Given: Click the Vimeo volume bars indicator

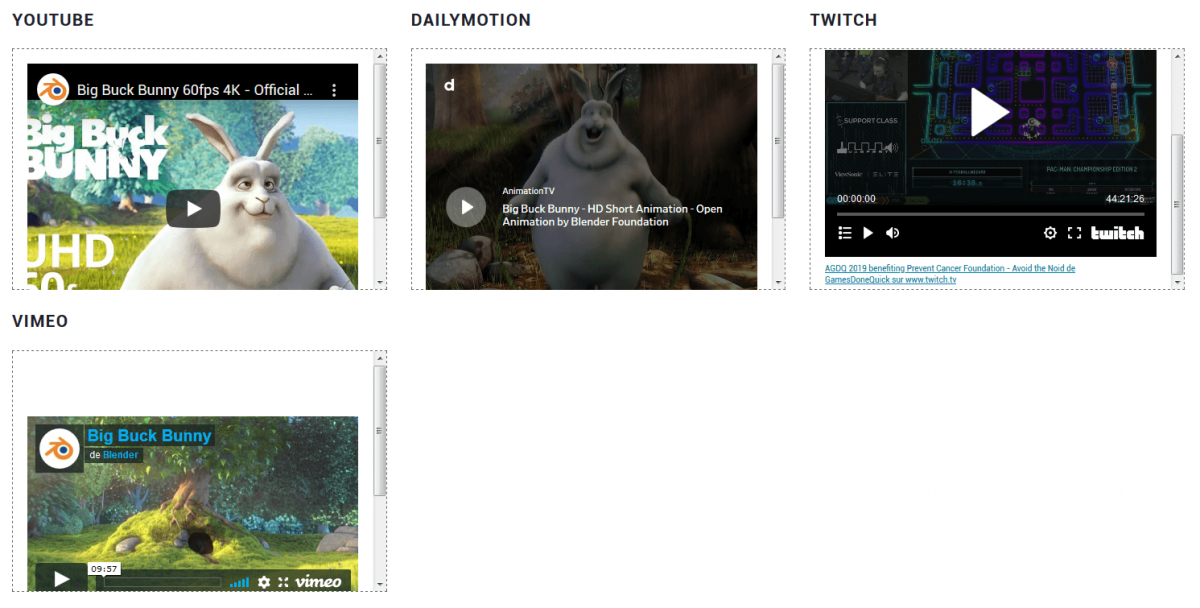Looking at the screenshot, I should pyautogui.click(x=239, y=582).
